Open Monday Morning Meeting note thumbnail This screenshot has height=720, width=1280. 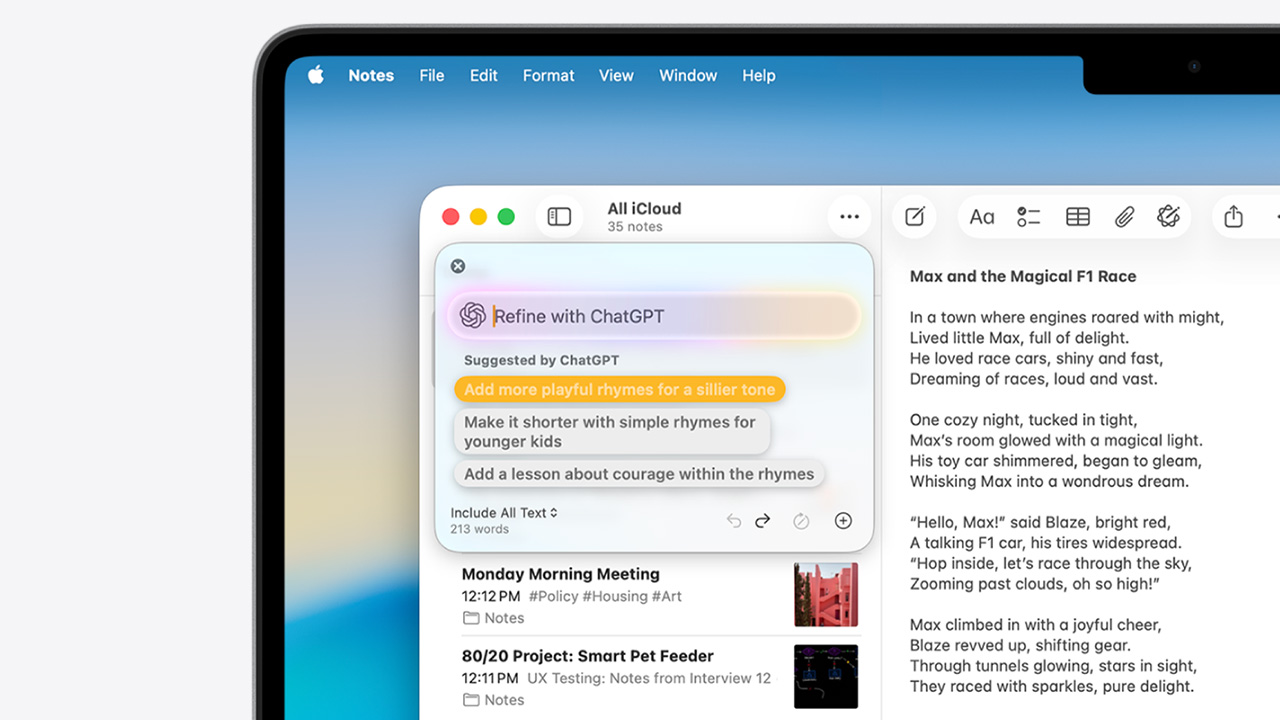[x=826, y=594]
